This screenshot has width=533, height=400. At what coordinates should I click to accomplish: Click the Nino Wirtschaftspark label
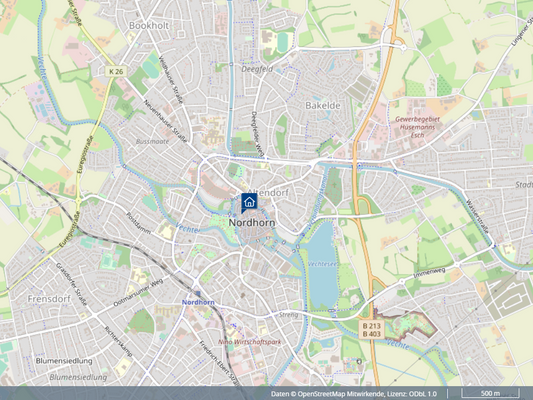[x=250, y=342]
